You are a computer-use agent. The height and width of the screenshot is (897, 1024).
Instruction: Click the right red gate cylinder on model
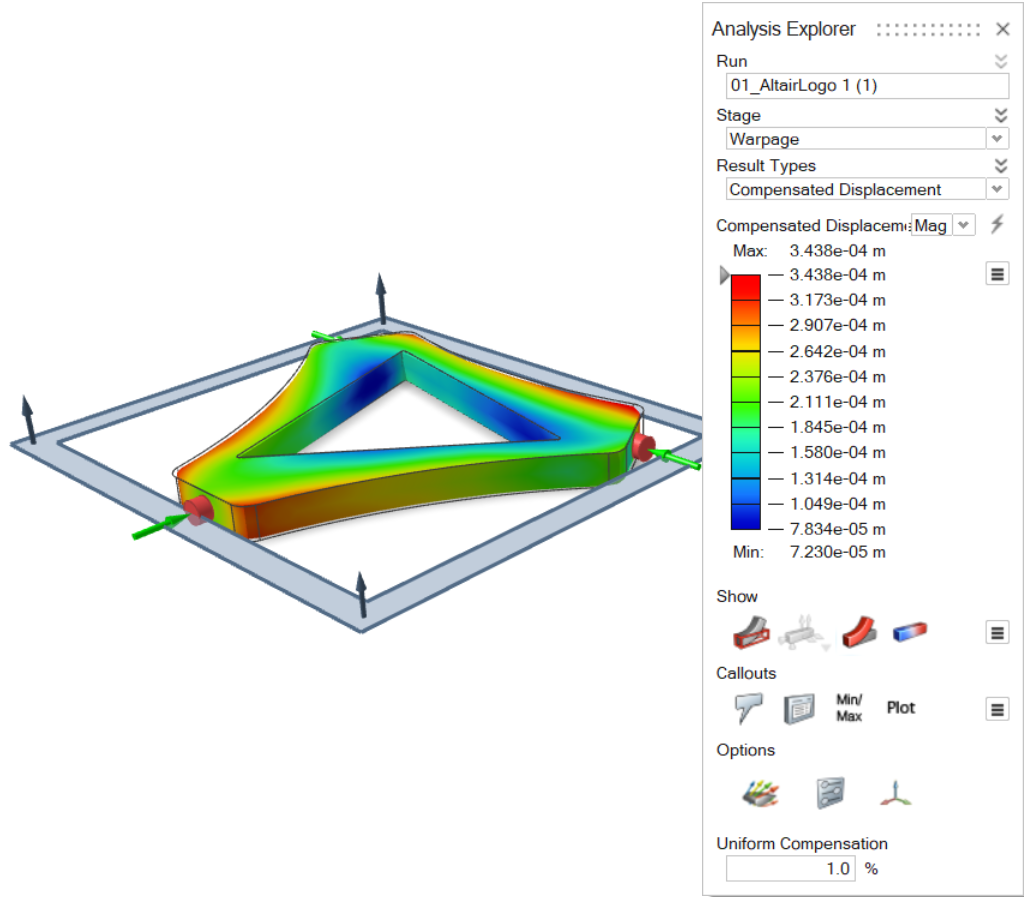[x=643, y=447]
